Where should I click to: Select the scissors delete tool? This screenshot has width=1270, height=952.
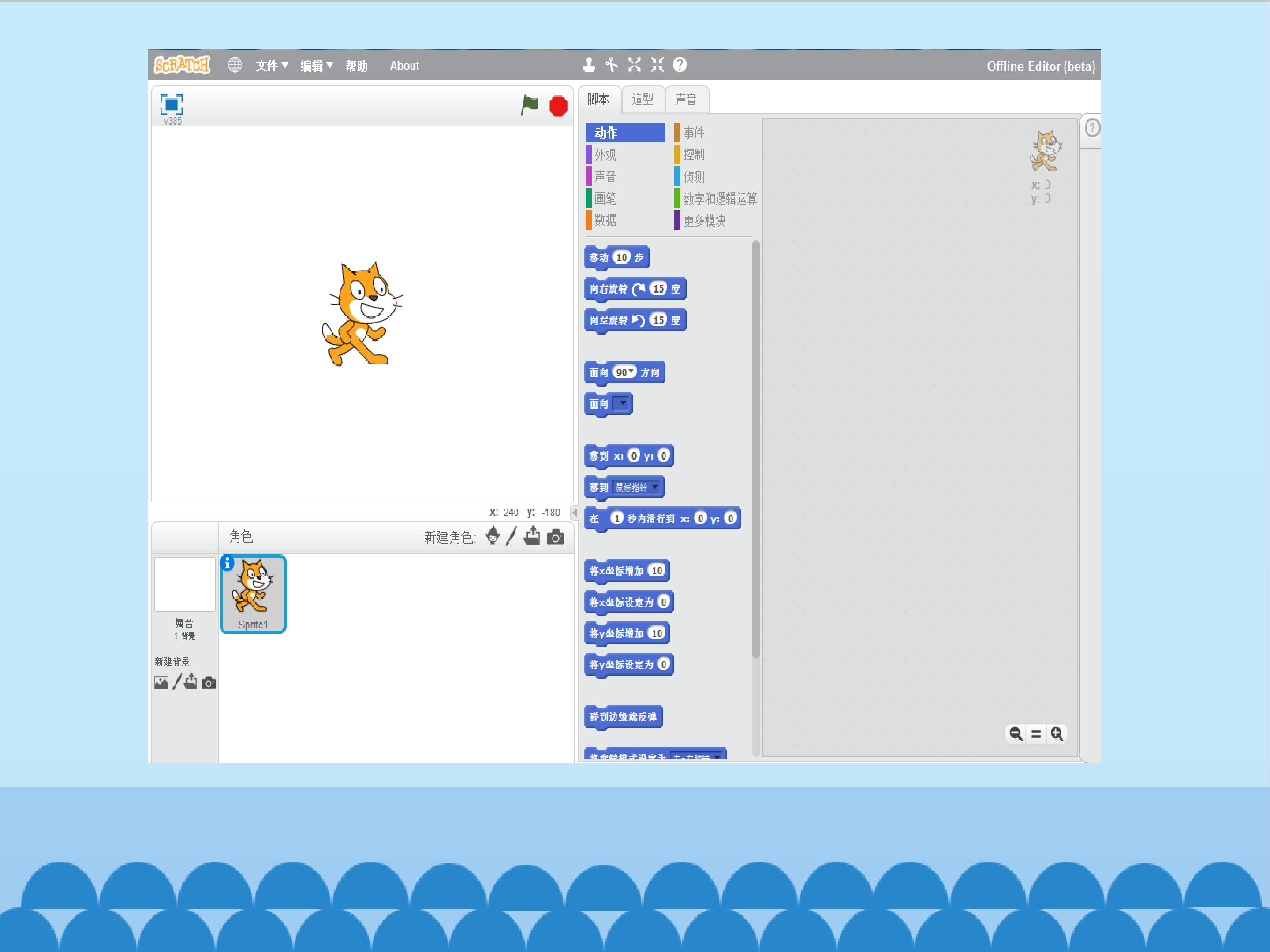(x=612, y=65)
